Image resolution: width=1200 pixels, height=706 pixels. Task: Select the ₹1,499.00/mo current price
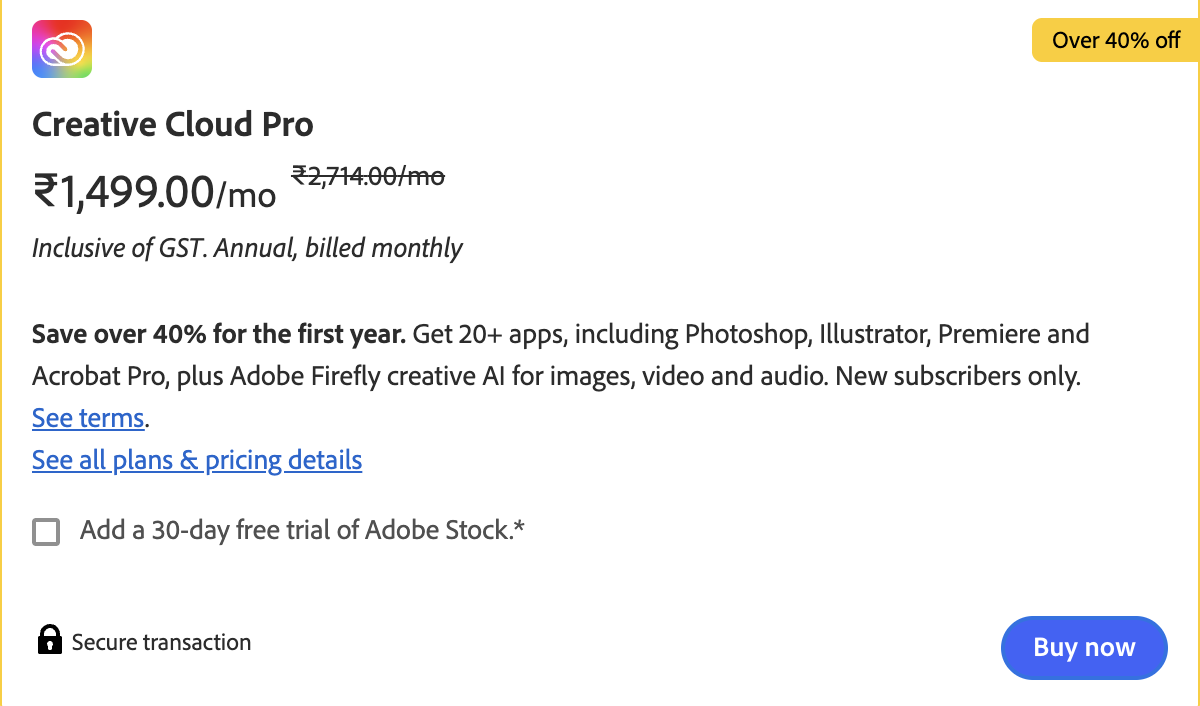(x=154, y=191)
